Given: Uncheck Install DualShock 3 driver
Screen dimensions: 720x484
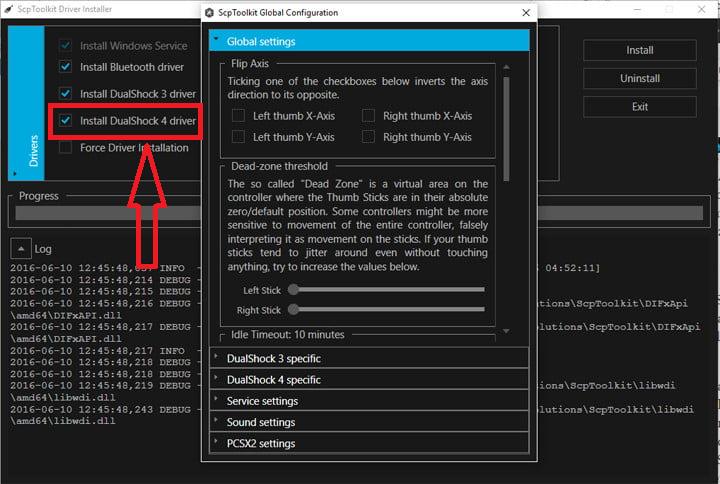Looking at the screenshot, I should coord(66,94).
